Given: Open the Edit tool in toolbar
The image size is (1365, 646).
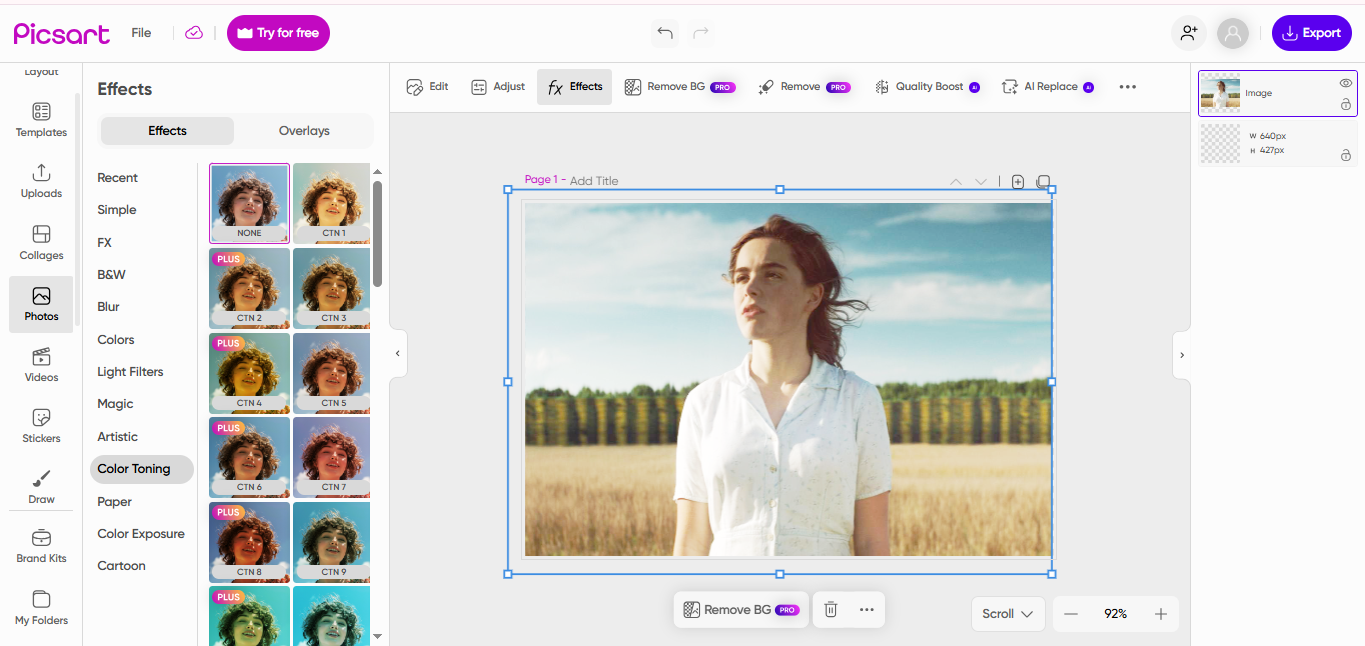Looking at the screenshot, I should (x=427, y=87).
